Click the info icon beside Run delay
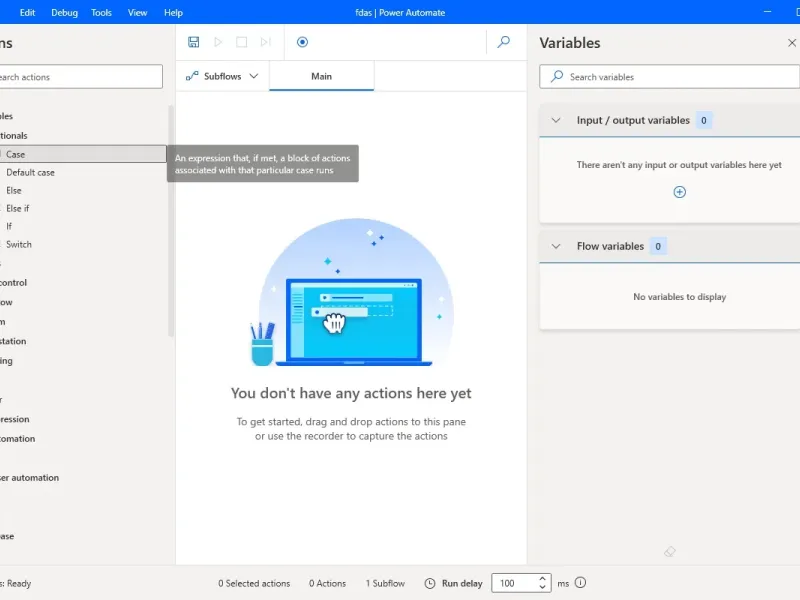 [581, 583]
